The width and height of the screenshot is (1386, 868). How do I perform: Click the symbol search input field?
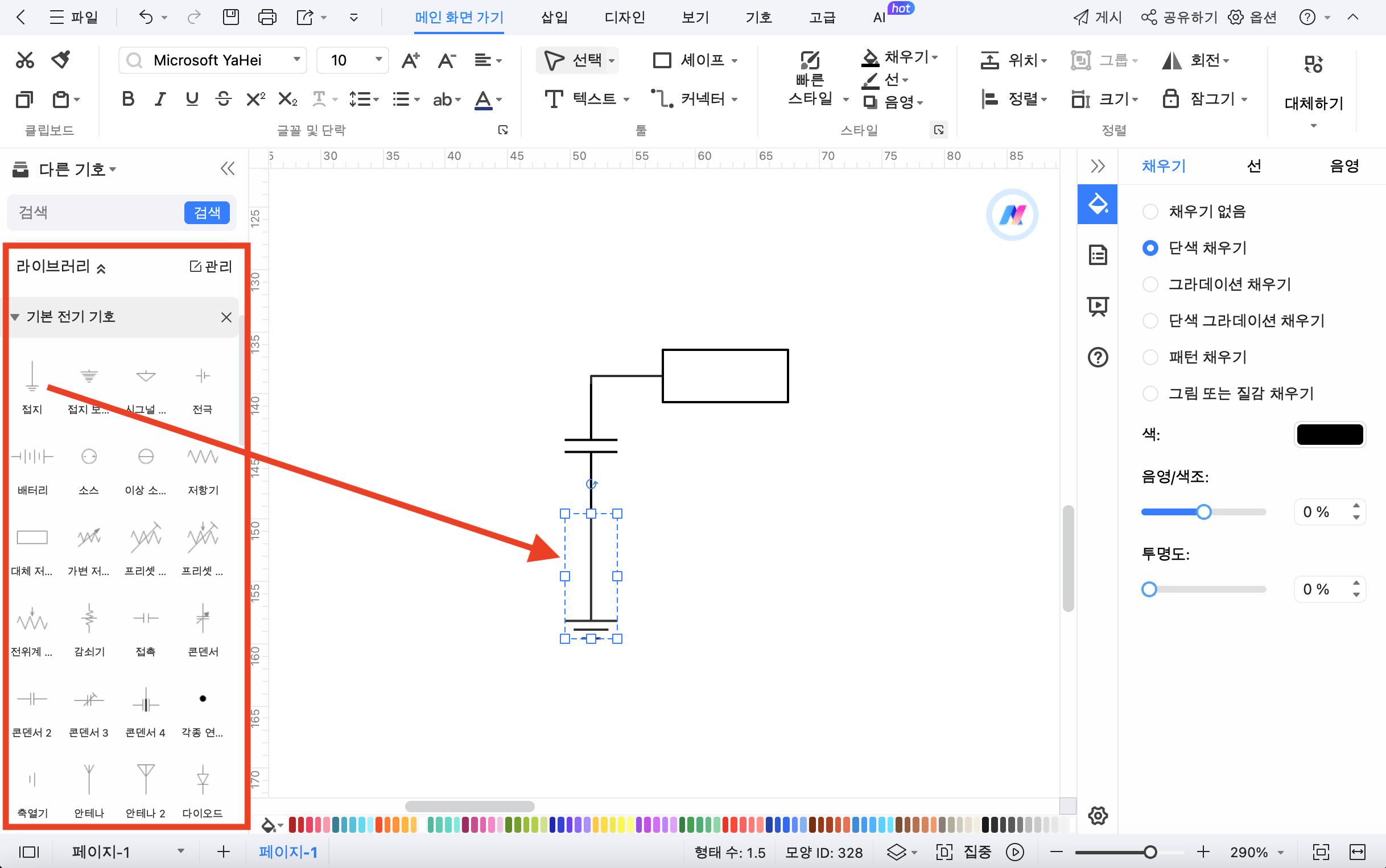pyautogui.click(x=95, y=212)
